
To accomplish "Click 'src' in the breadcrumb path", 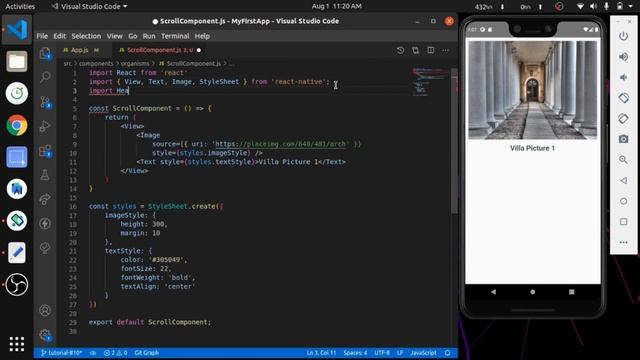I will coord(67,64).
